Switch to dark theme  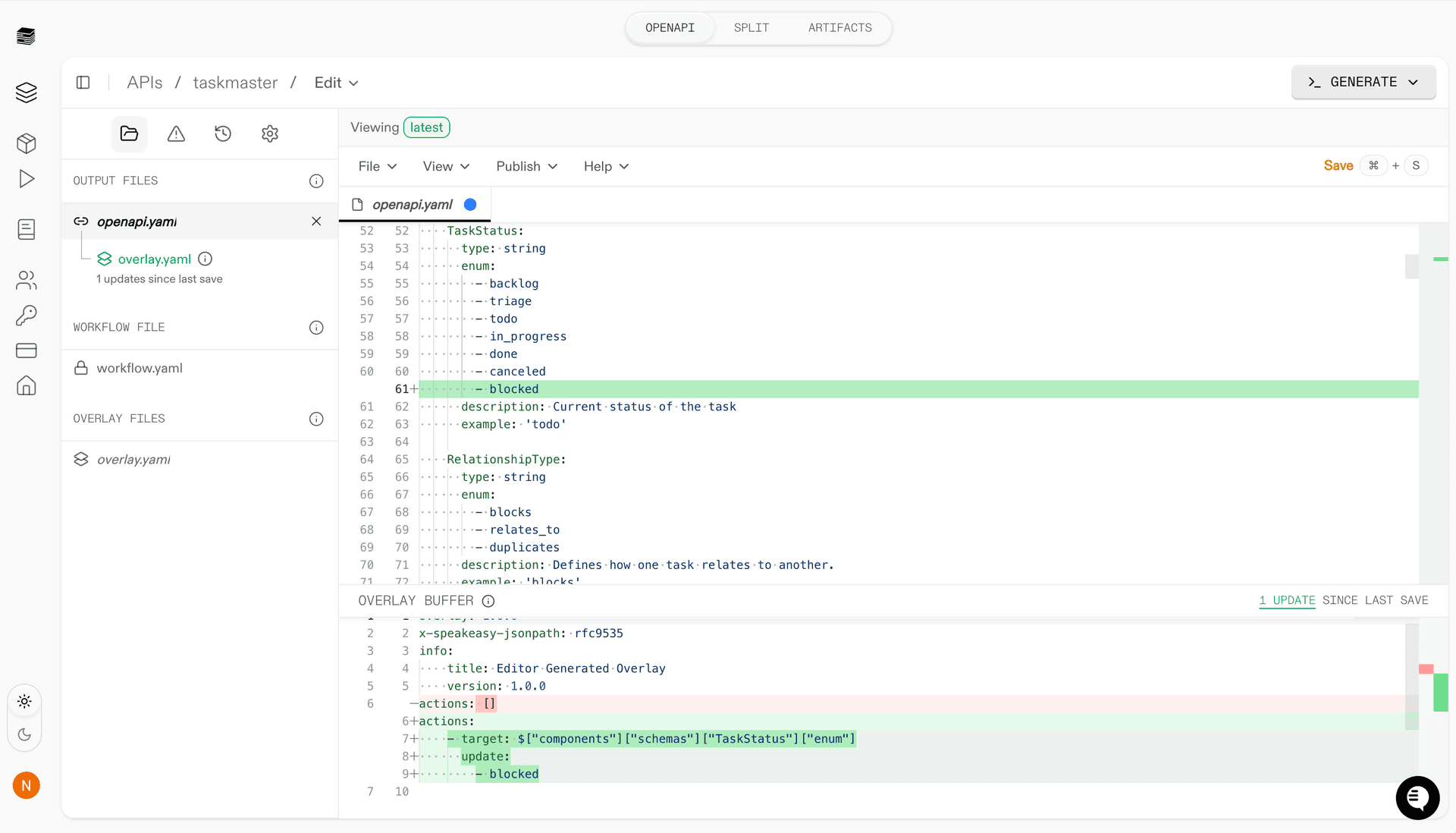point(24,734)
